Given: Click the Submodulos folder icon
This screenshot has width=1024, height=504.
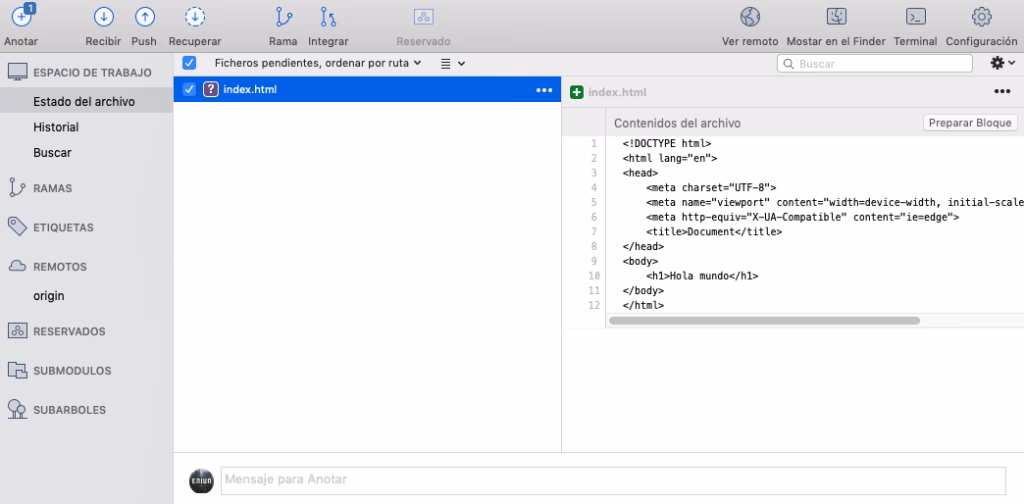Looking at the screenshot, I should 17,370.
